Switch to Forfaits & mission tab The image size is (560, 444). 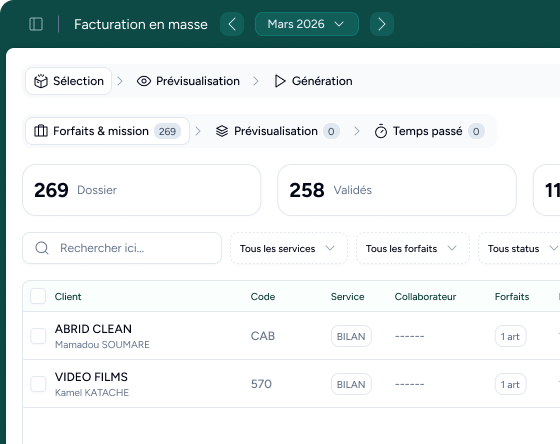click(107, 131)
